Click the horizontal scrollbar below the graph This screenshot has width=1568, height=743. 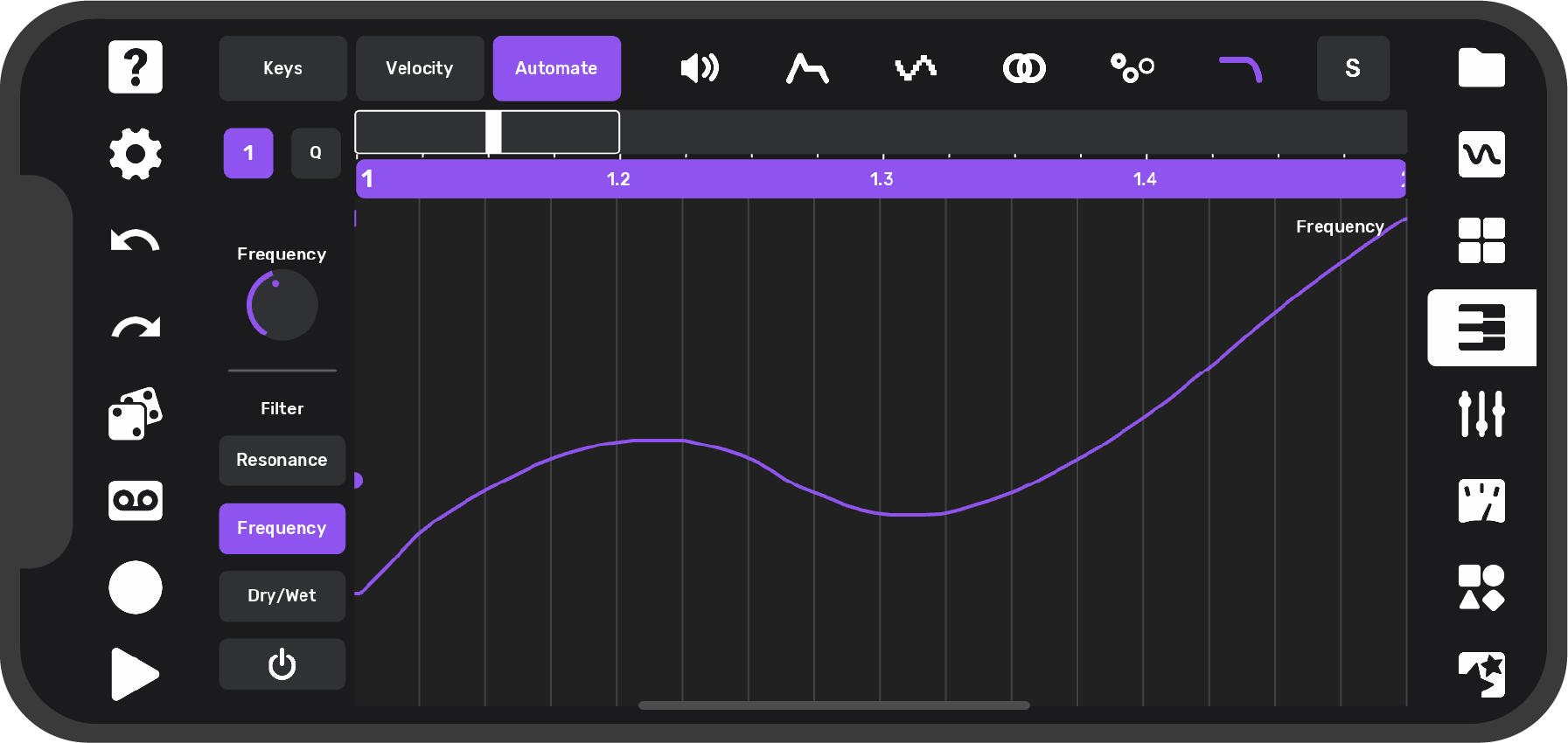(x=834, y=705)
